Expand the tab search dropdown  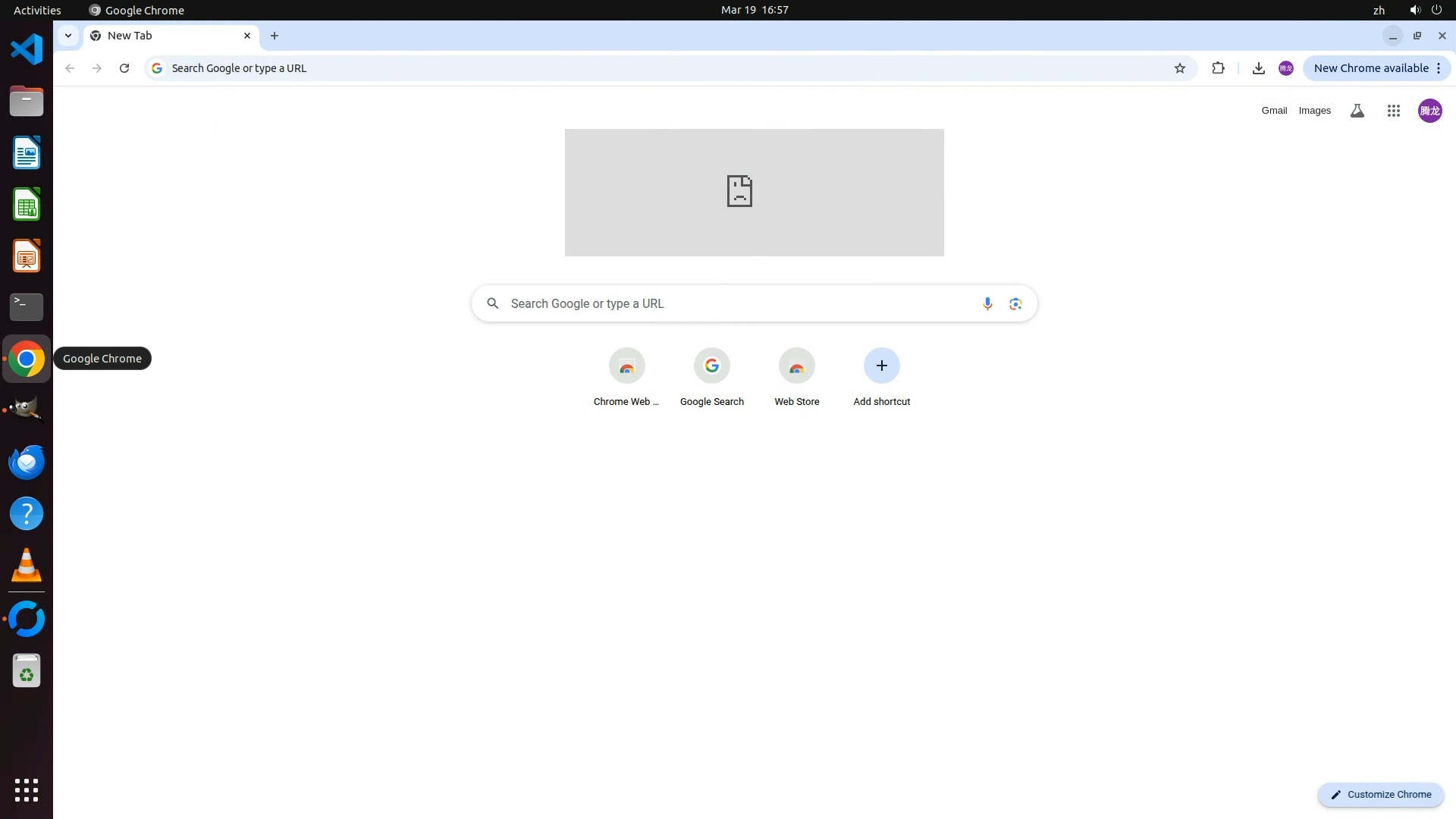click(x=68, y=36)
